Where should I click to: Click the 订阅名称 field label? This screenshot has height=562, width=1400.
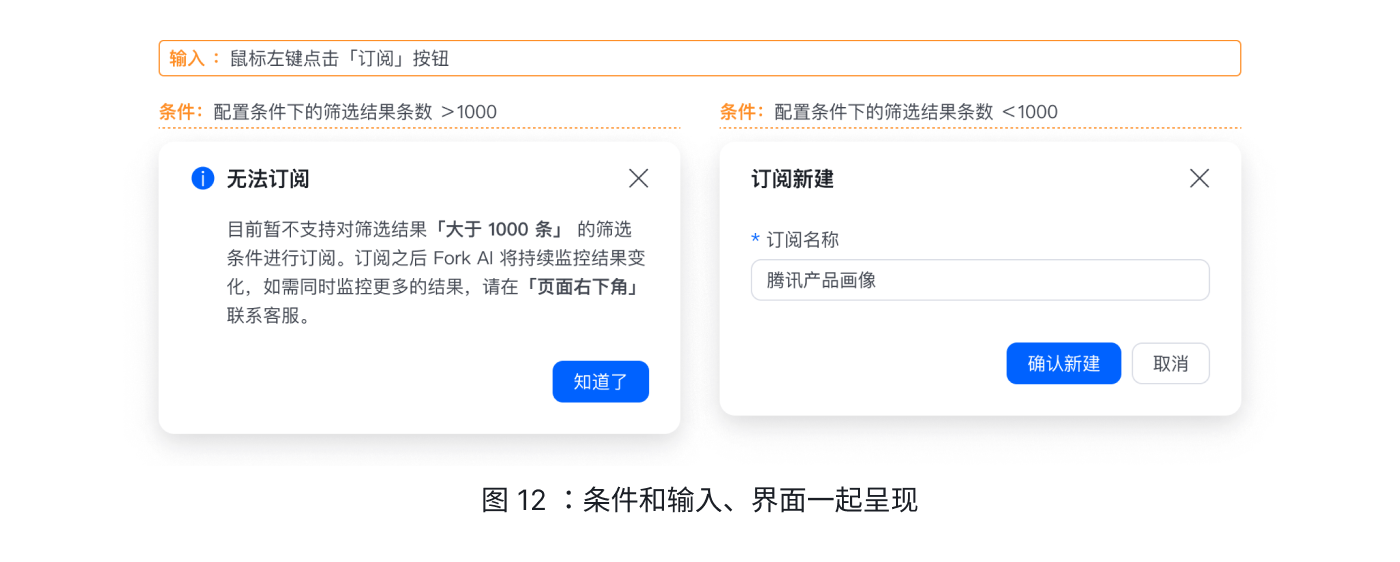pyautogui.click(x=802, y=239)
